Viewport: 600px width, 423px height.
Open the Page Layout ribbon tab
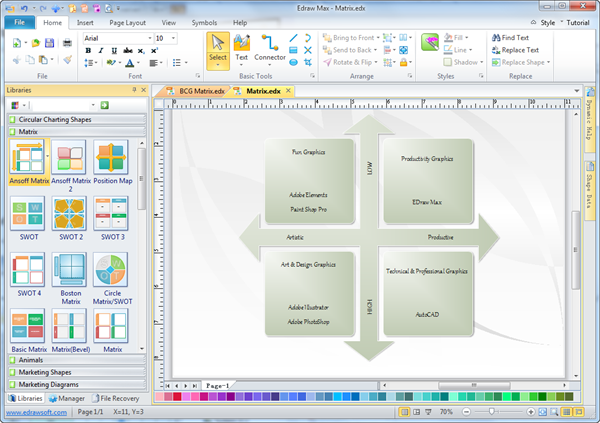click(x=128, y=21)
